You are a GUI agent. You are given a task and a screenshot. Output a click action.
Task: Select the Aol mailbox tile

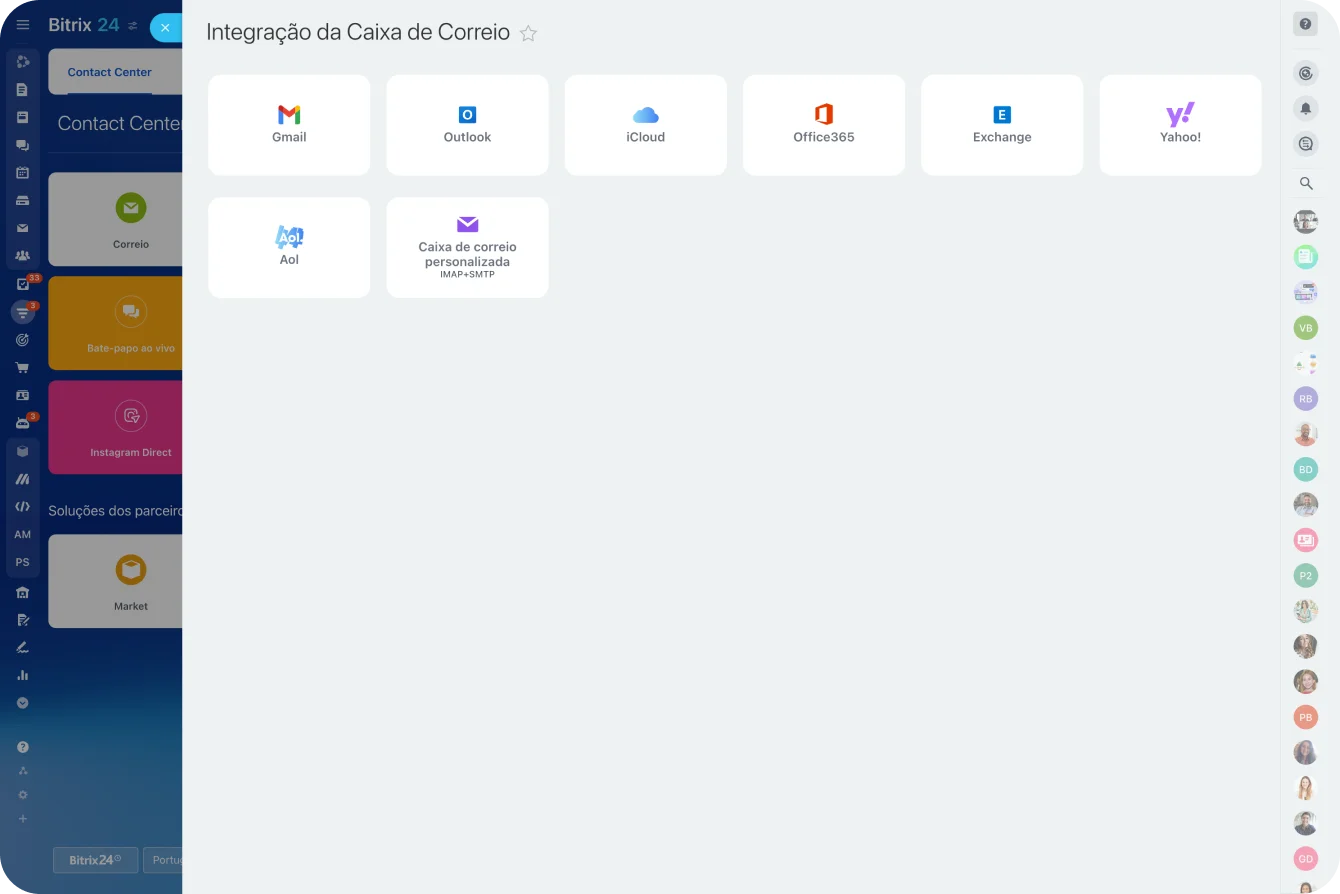[289, 247]
